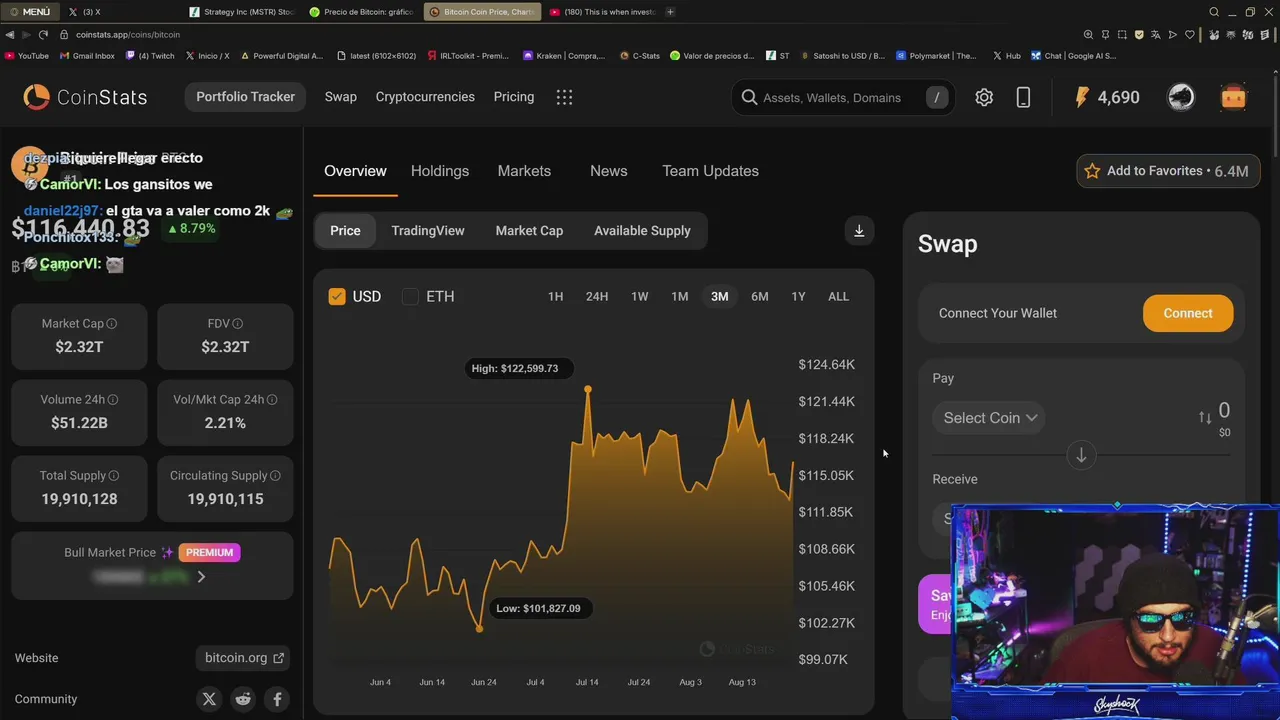Click the swap direction arrow icon
Viewport: 1280px width, 720px height.
1081,455
